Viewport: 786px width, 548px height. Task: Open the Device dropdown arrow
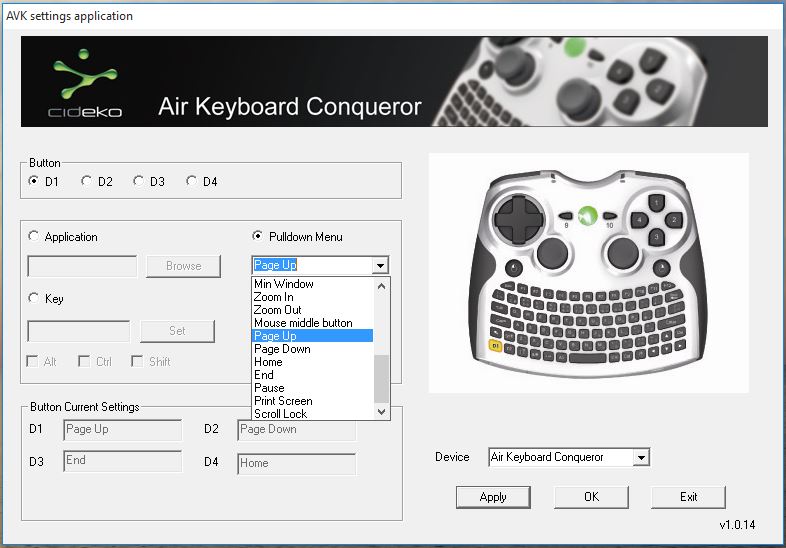pos(641,457)
